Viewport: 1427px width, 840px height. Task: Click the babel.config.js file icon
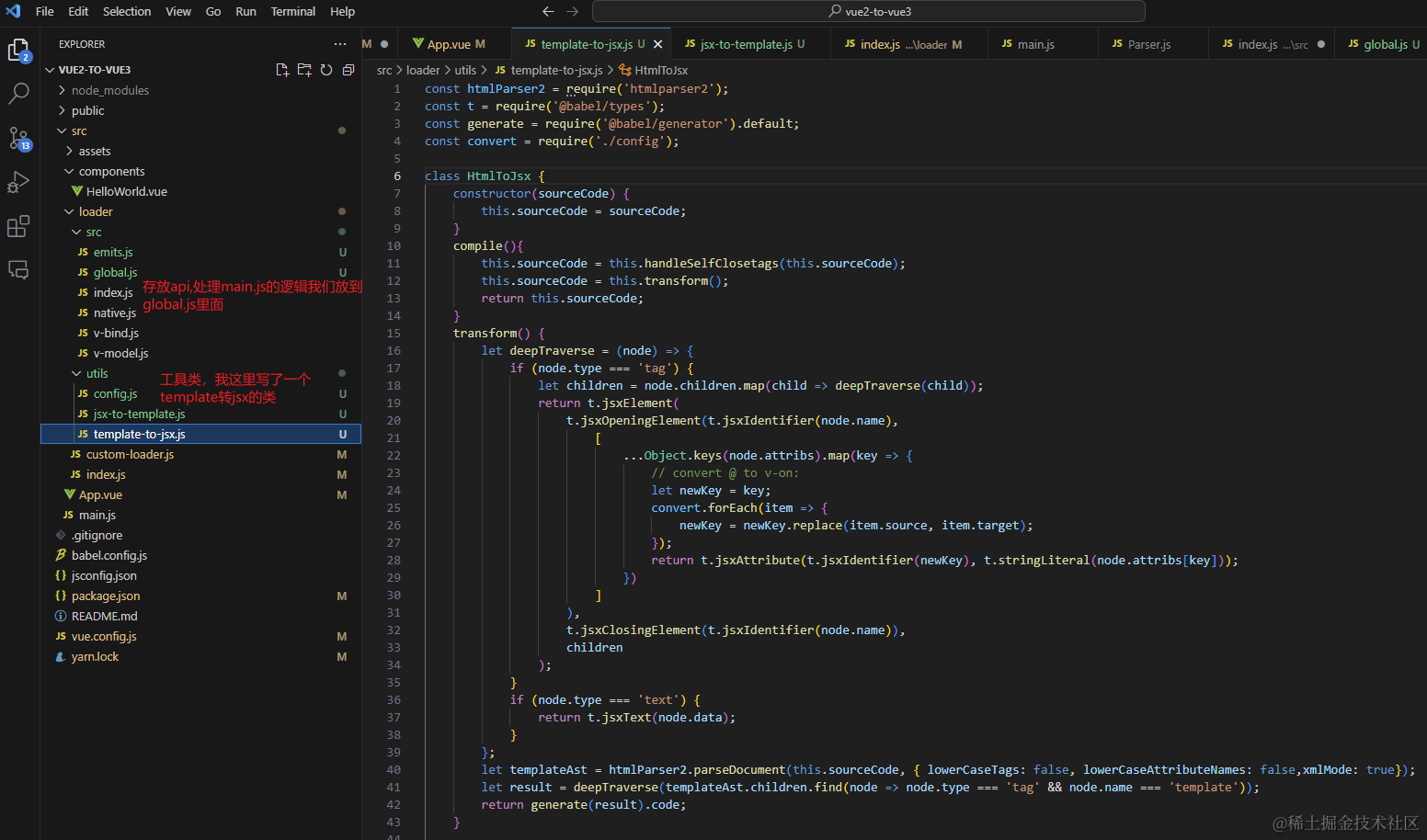click(x=61, y=555)
